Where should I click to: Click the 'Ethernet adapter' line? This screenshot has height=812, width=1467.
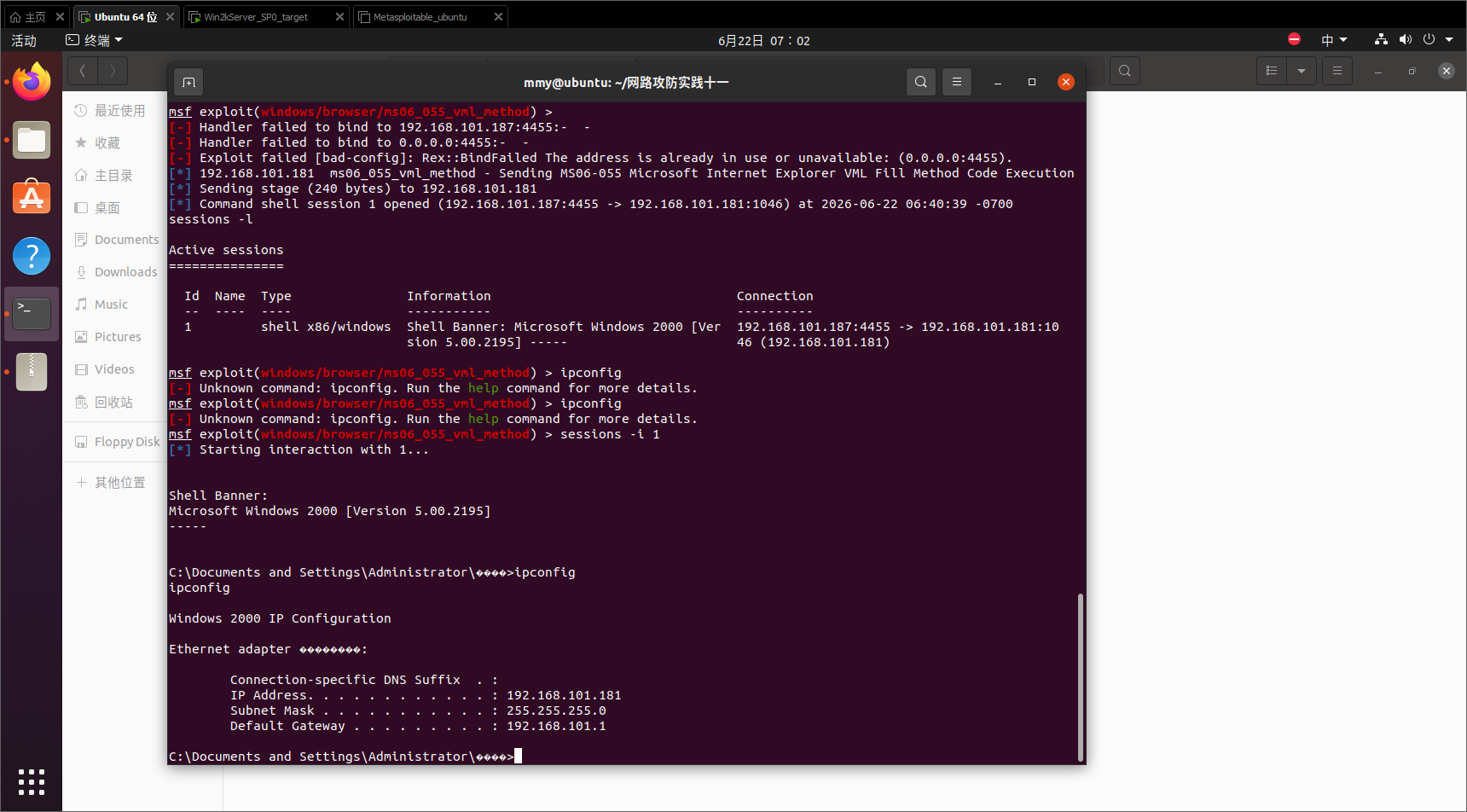268,649
